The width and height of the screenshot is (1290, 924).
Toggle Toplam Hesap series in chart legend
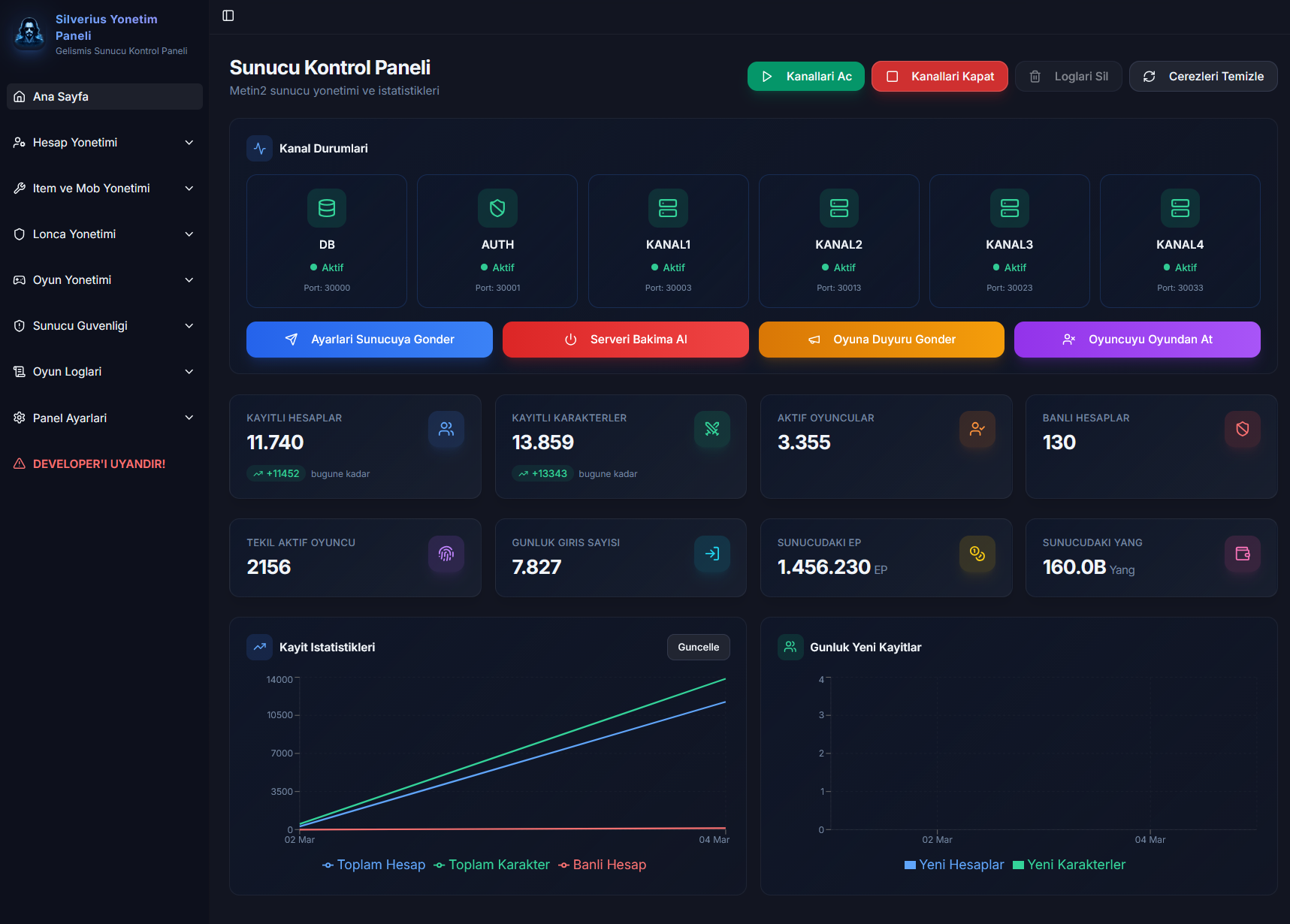(x=374, y=865)
